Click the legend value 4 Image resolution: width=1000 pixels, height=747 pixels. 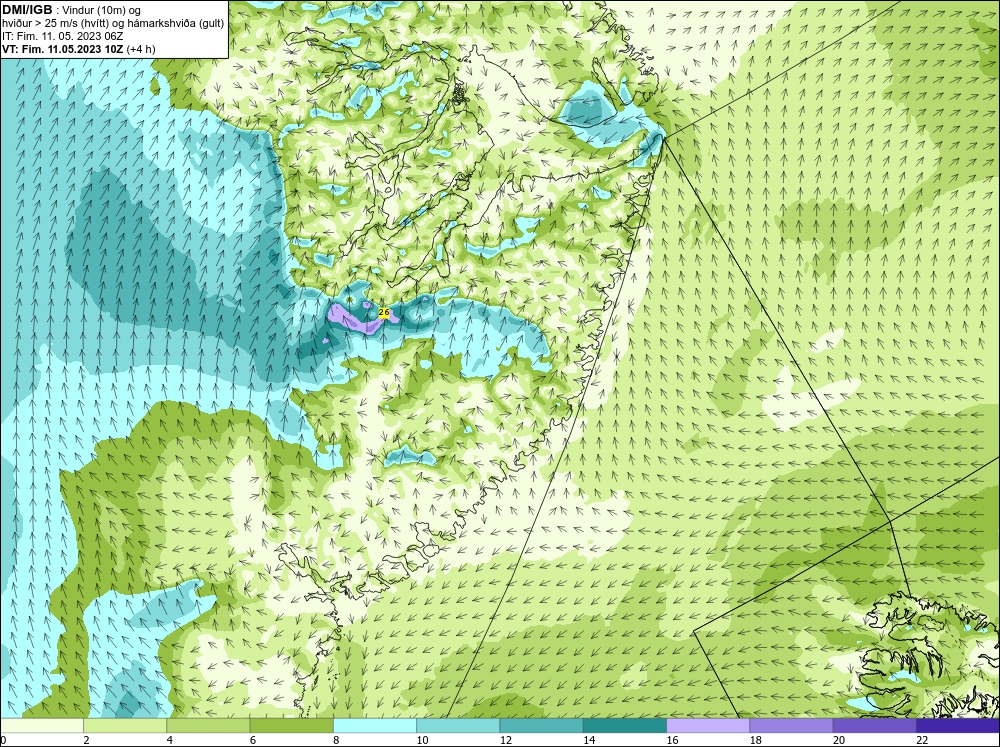[170, 740]
